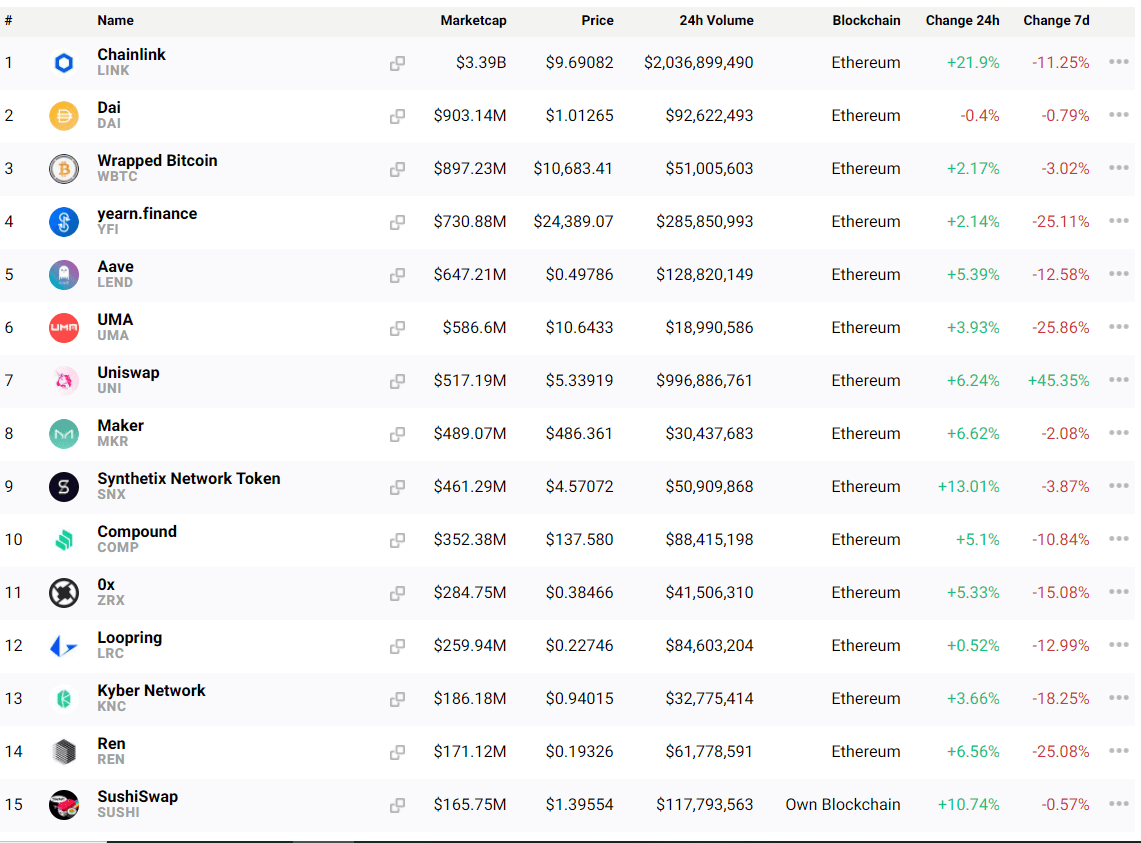
Task: Click the SushiSwap logo icon
Action: pyautogui.click(x=64, y=805)
